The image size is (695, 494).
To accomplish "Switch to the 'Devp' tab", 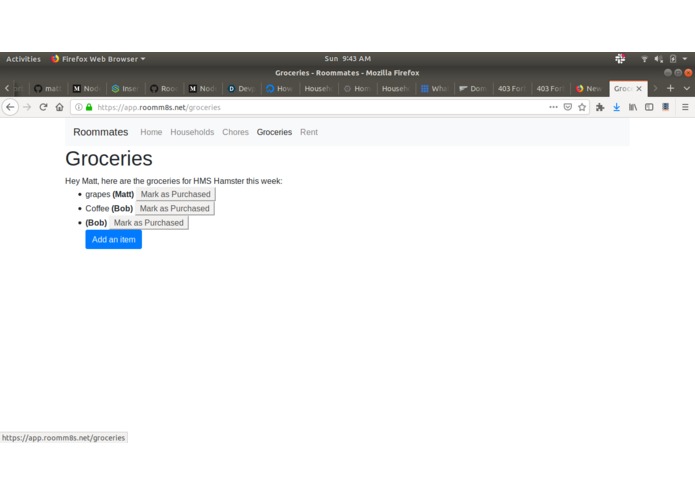I will click(x=241, y=89).
